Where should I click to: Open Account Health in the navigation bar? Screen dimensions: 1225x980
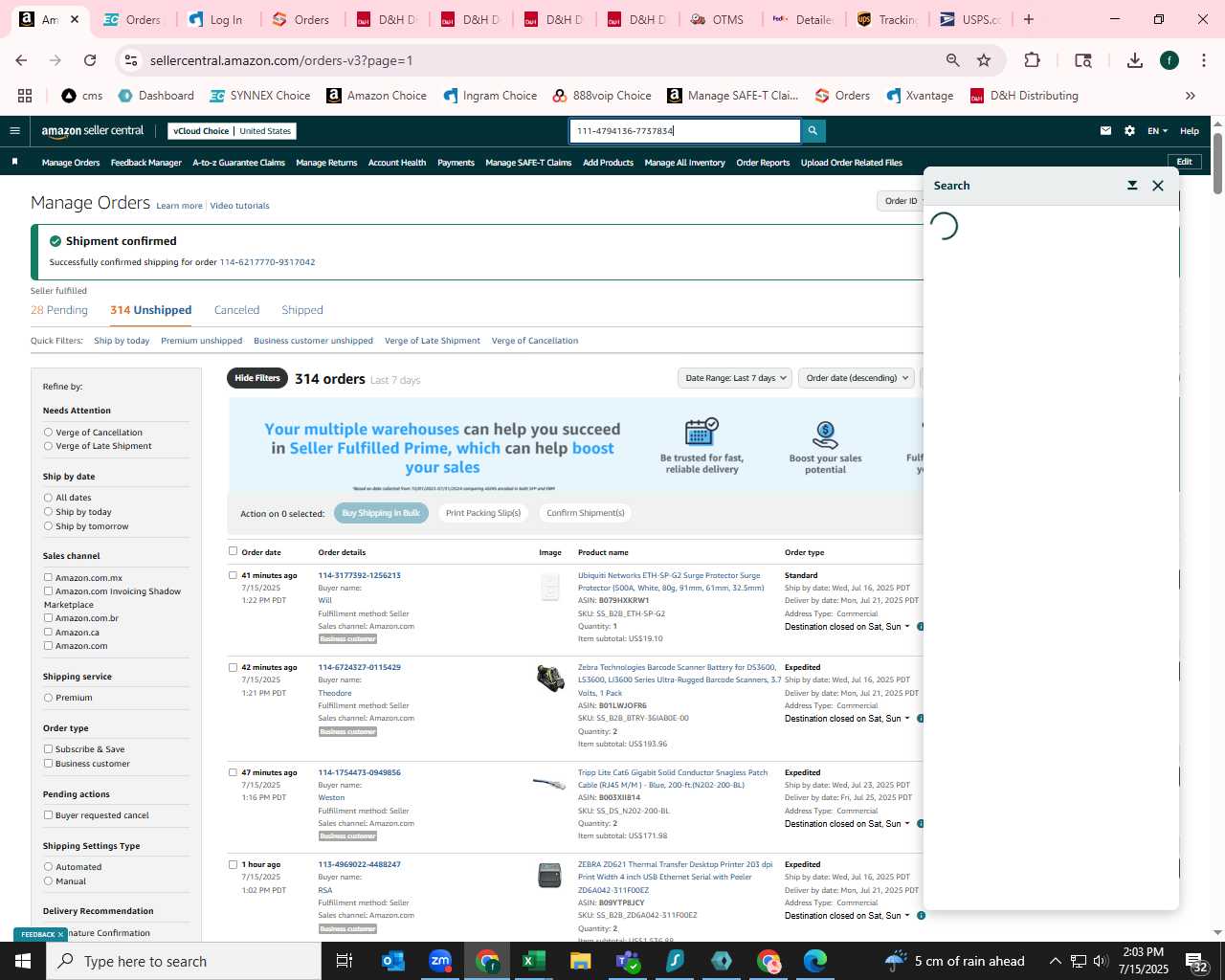pyautogui.click(x=397, y=163)
